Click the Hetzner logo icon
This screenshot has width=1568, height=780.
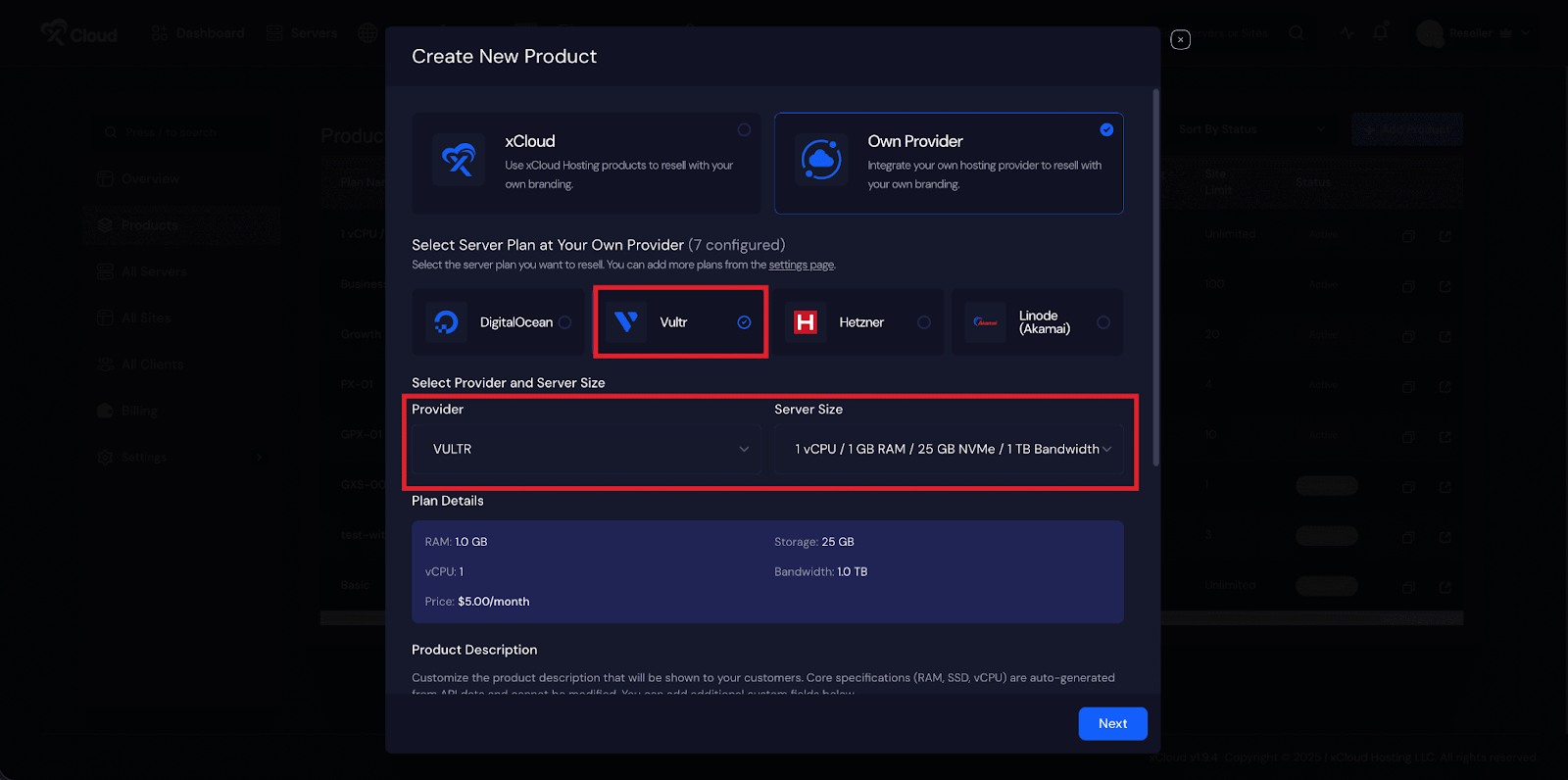[x=806, y=322]
